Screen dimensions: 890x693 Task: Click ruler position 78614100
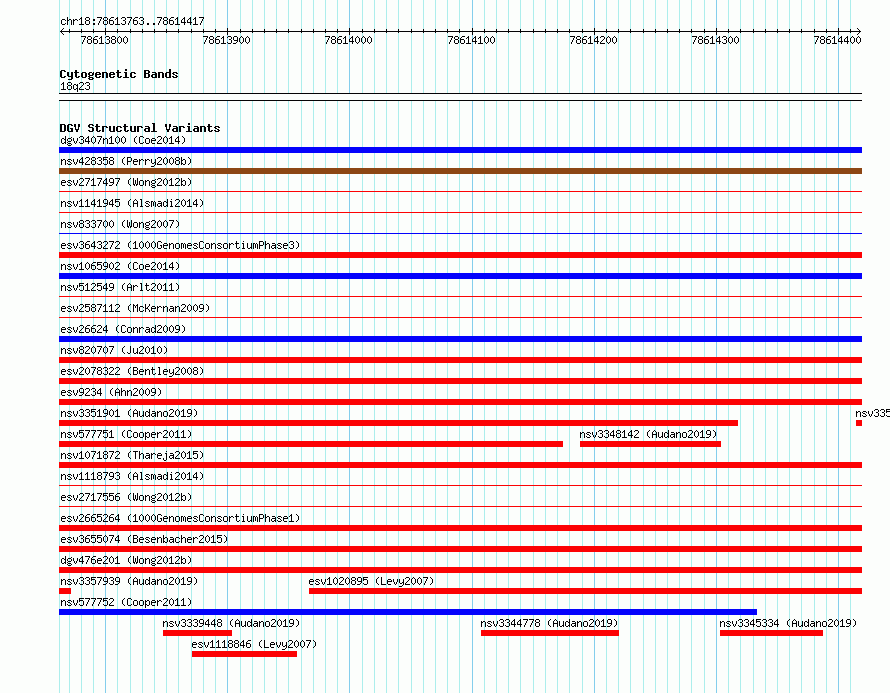pos(471,40)
